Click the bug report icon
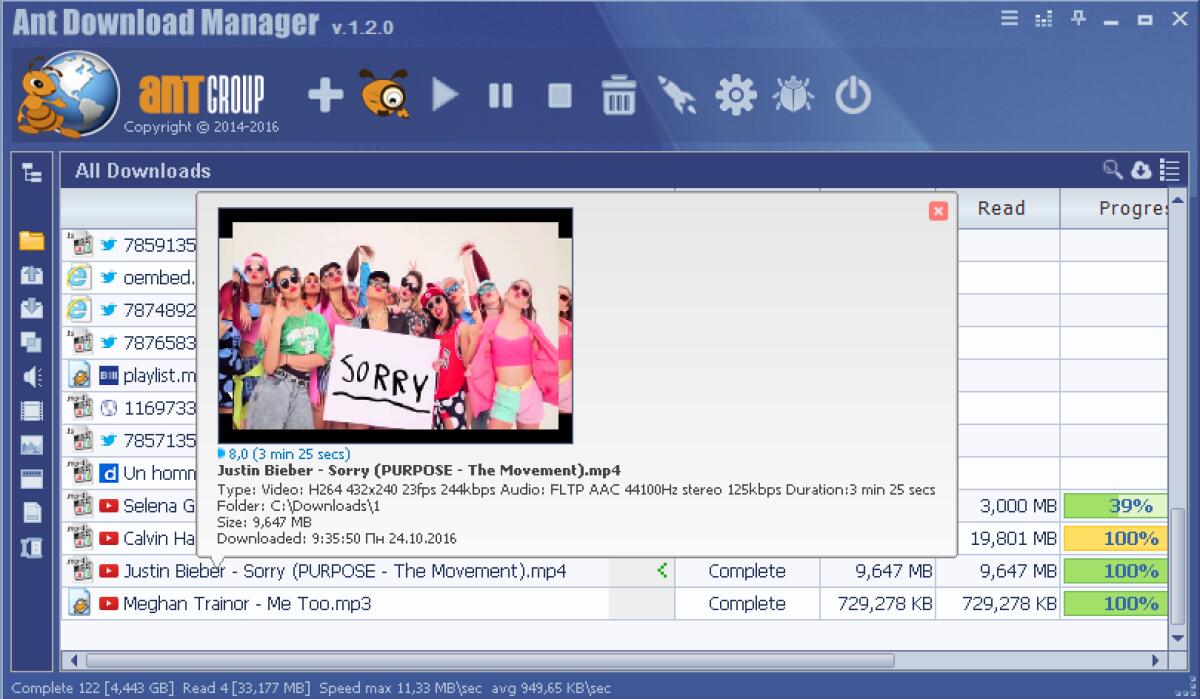This screenshot has width=1200, height=699. tap(795, 96)
